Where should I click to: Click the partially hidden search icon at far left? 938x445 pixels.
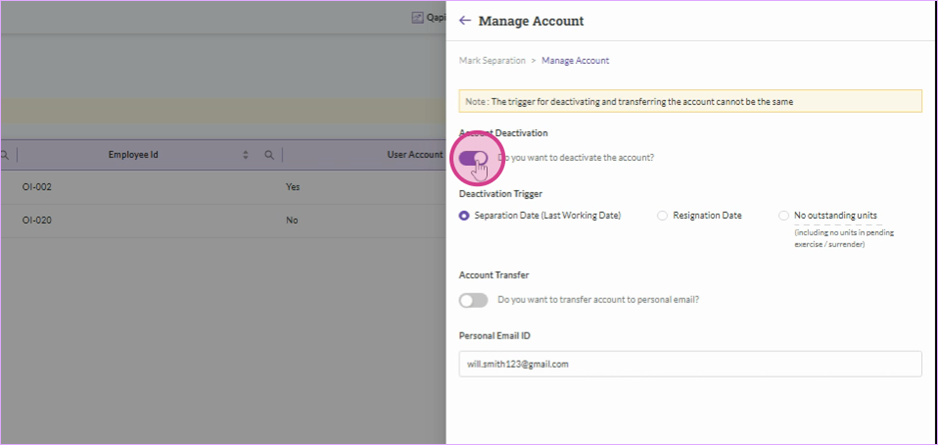4,155
